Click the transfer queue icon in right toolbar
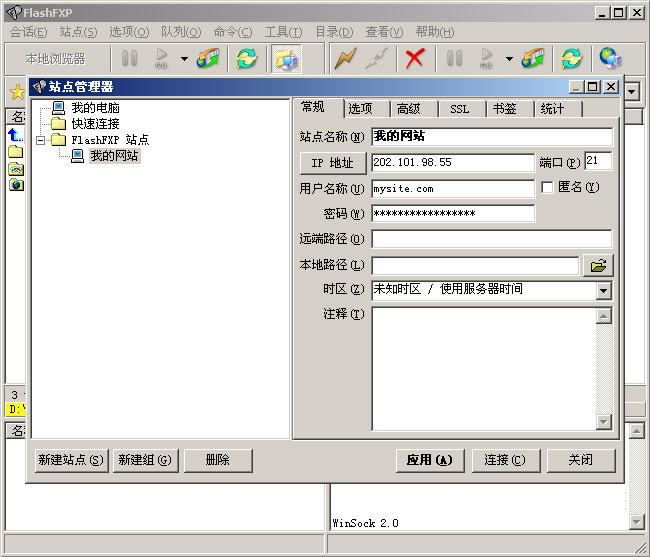 (533, 58)
